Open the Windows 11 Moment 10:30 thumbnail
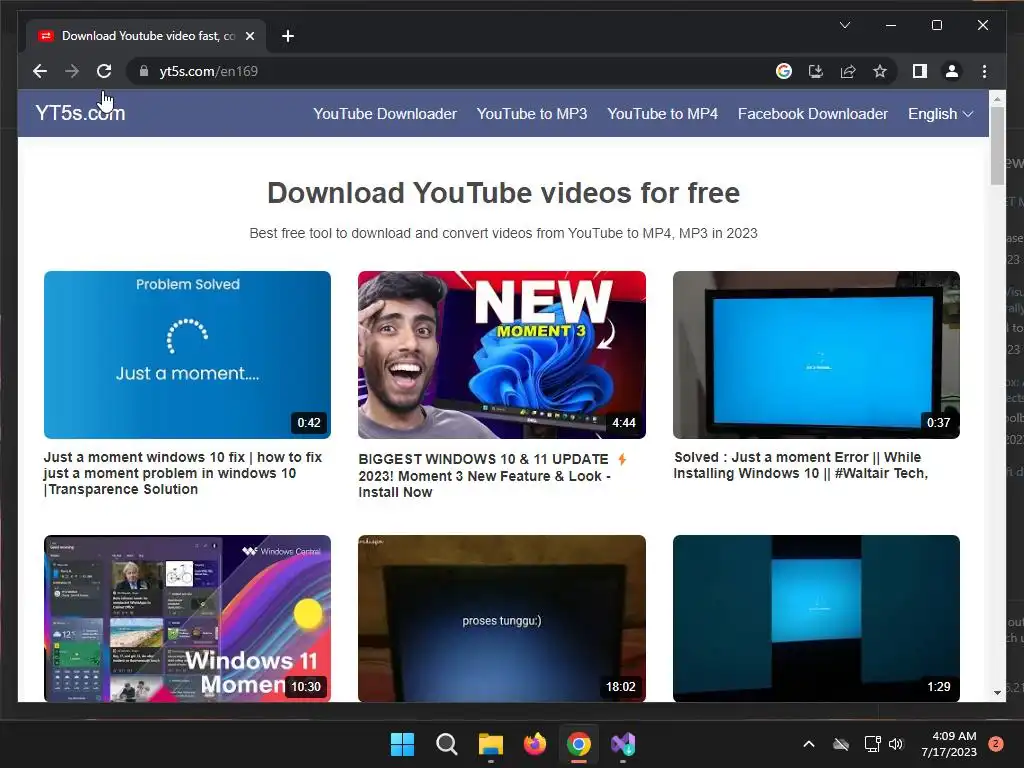Image resolution: width=1024 pixels, height=768 pixels. point(187,618)
